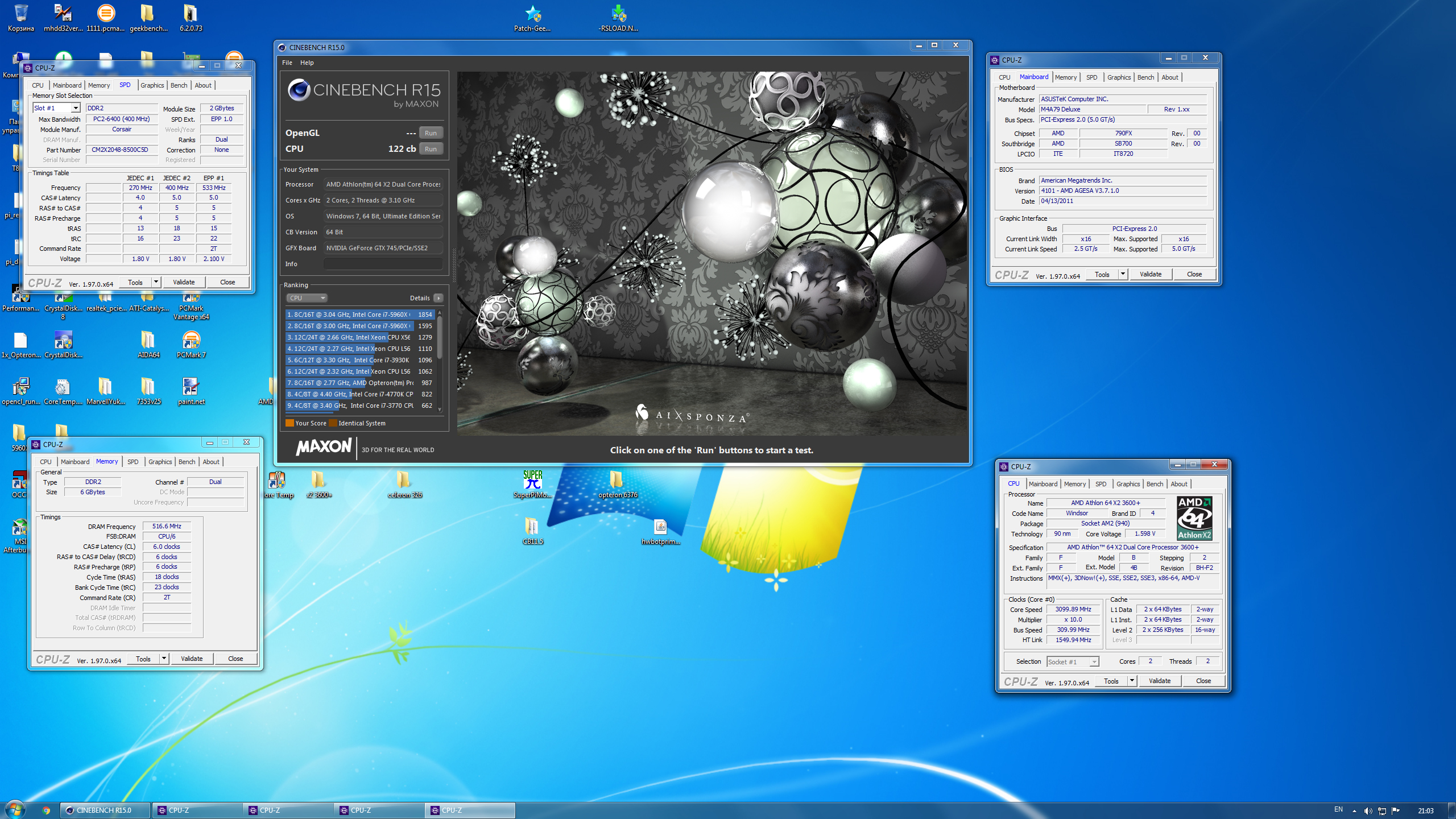Image resolution: width=1456 pixels, height=819 pixels.
Task: Run the CPU test in Cinebench
Action: (x=431, y=149)
